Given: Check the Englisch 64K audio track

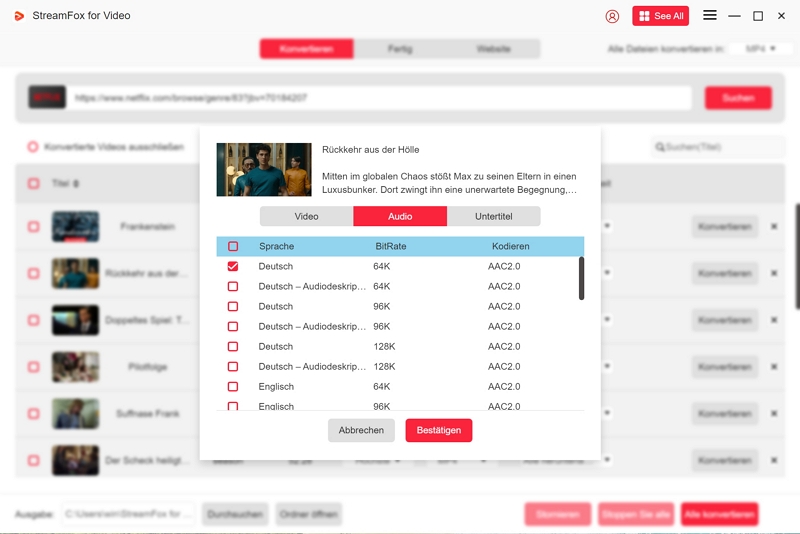Looking at the screenshot, I should tap(233, 387).
